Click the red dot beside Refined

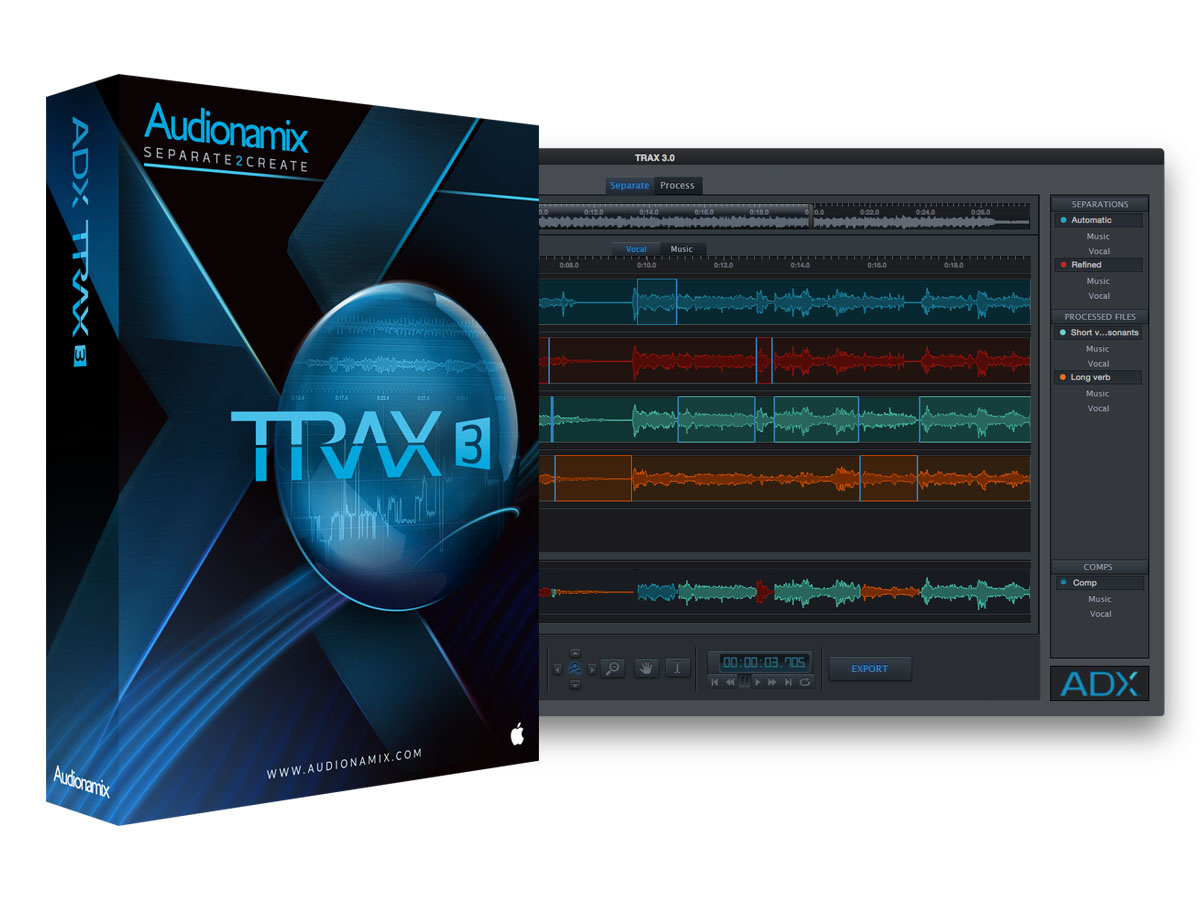(x=1062, y=265)
